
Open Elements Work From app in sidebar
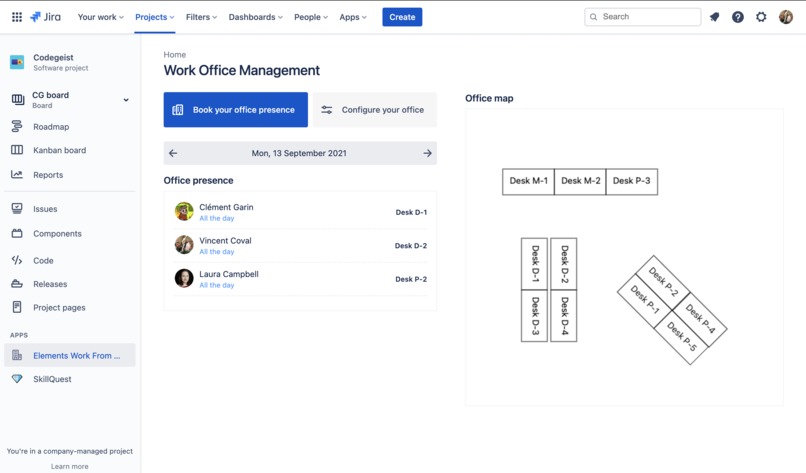[x=70, y=355]
